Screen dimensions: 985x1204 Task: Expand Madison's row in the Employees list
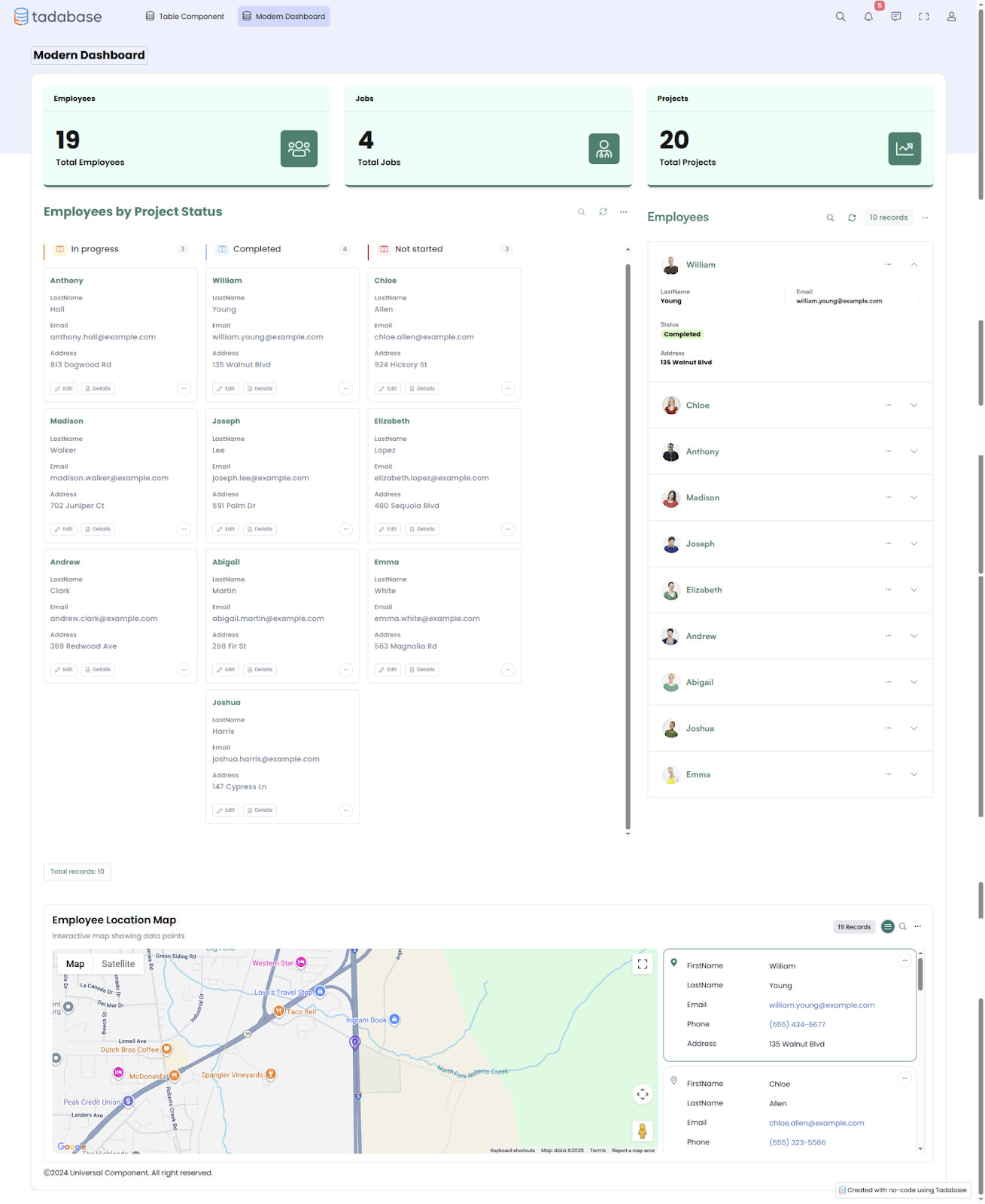(x=914, y=497)
